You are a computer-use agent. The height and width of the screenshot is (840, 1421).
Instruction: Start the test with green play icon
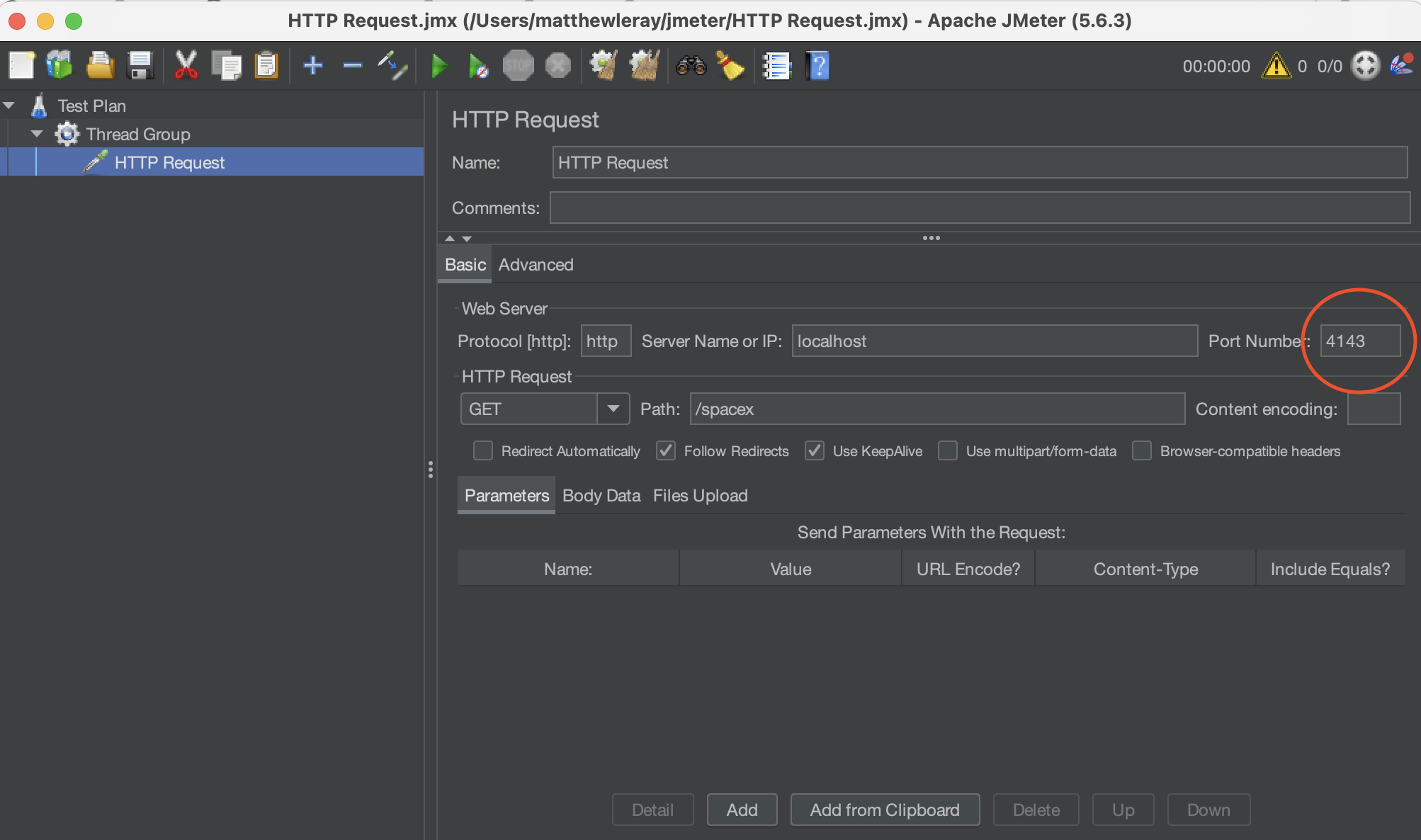pyautogui.click(x=439, y=66)
